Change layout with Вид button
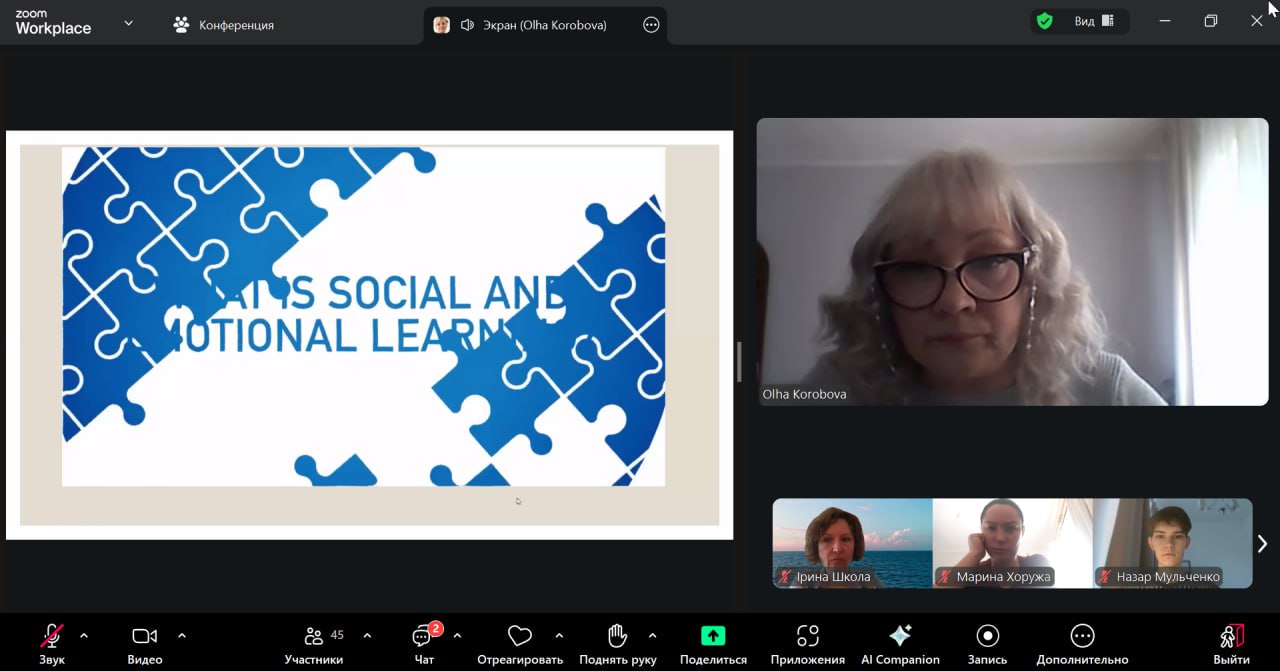 point(1094,21)
